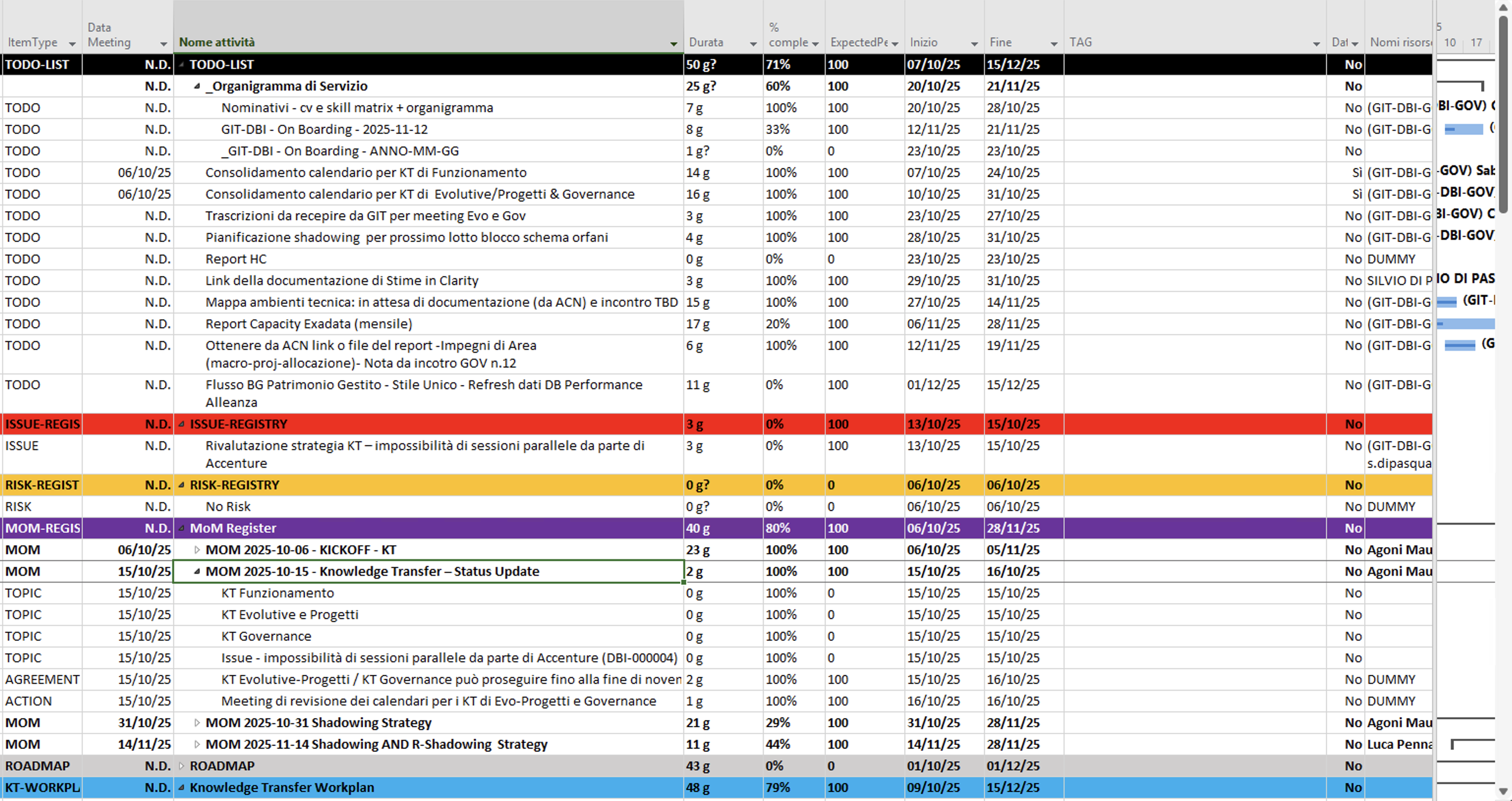Click the ACTION item type cell
The height and width of the screenshot is (801, 1512).
click(42, 701)
